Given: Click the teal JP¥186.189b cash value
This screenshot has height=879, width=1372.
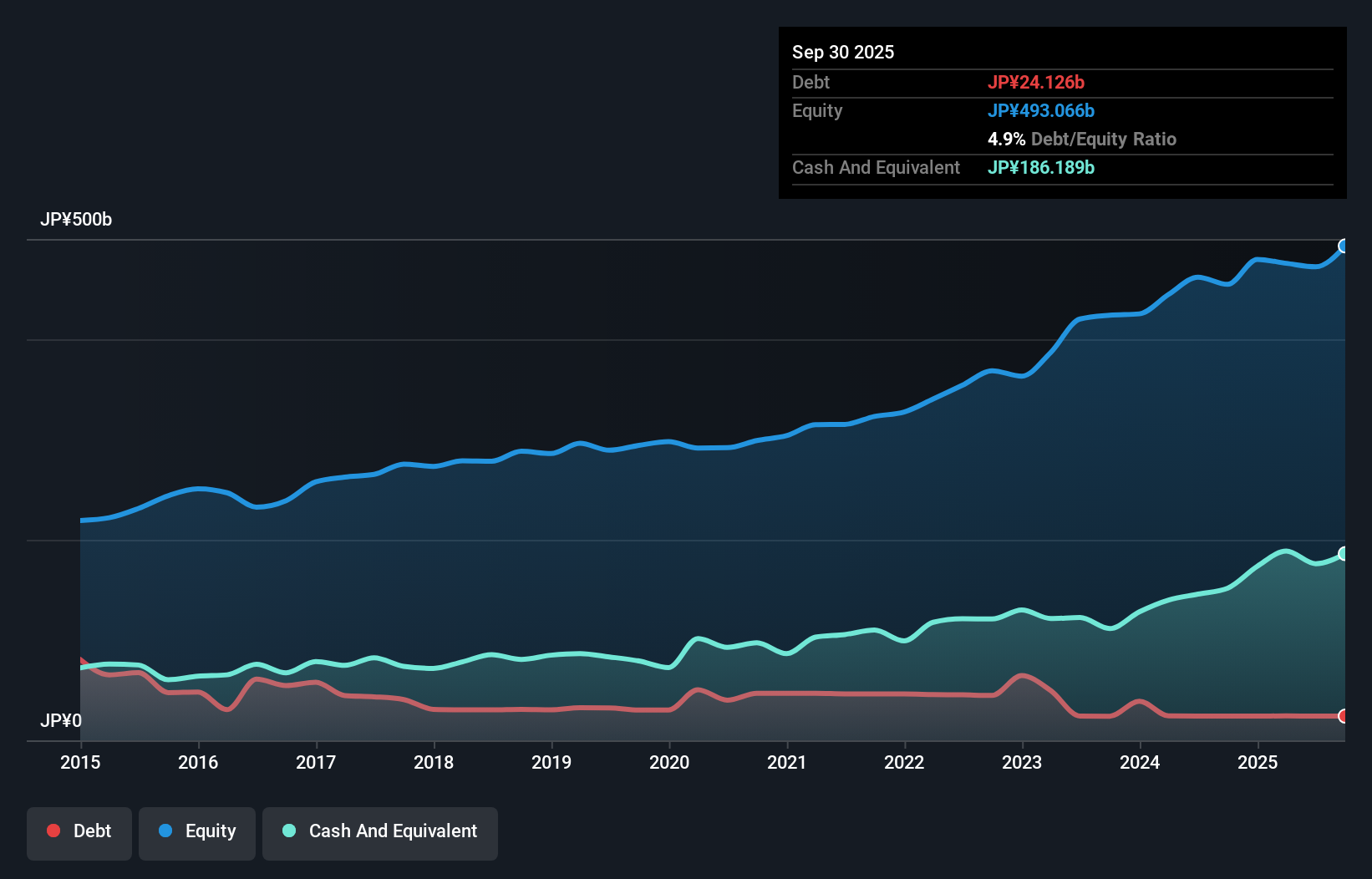Looking at the screenshot, I should coord(1040,167).
